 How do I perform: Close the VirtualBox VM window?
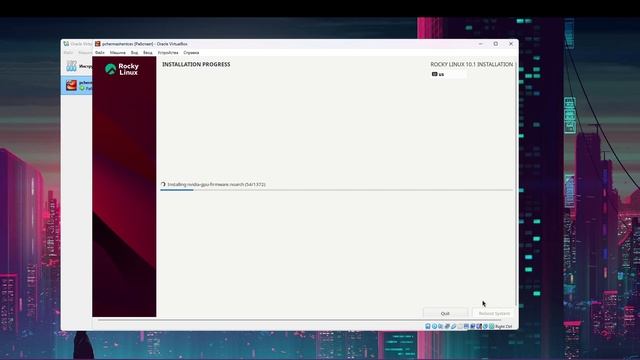511,44
